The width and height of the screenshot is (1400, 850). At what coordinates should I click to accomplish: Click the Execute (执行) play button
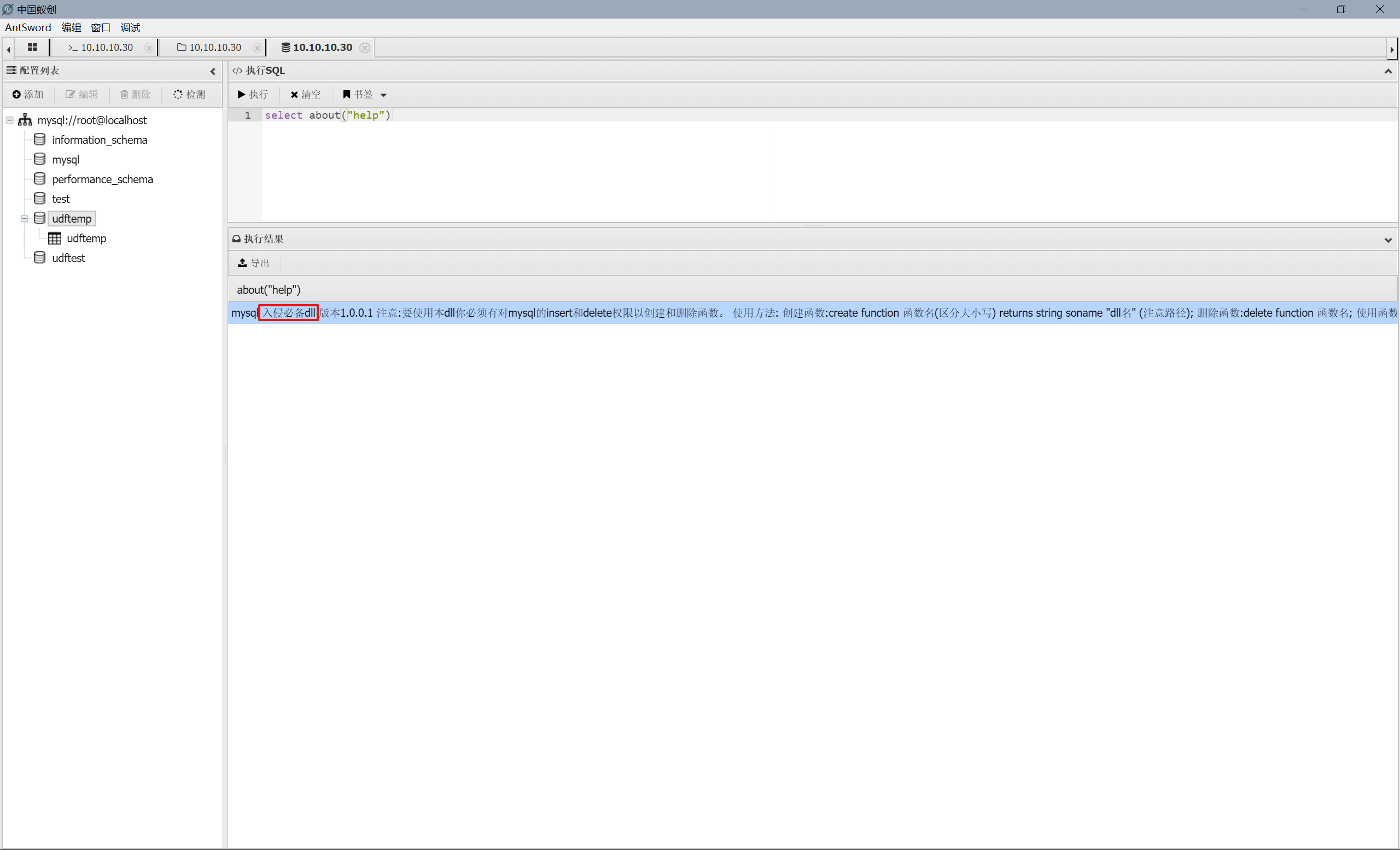[x=253, y=94]
